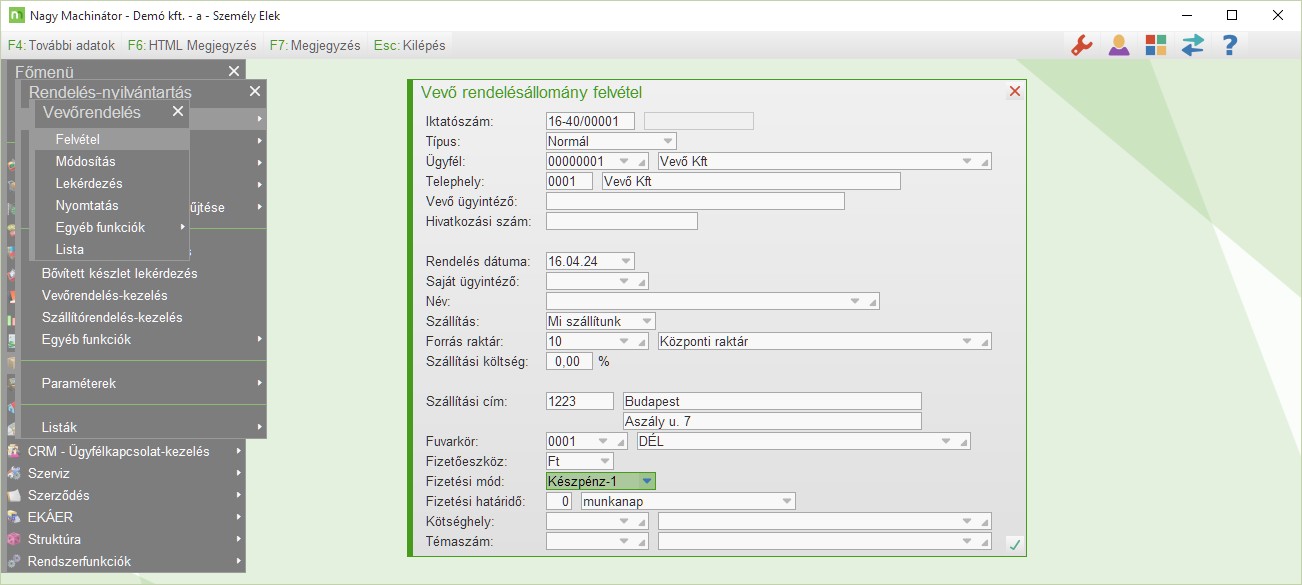Click the colored tiles icon
Image resolution: width=1302 pixels, height=585 pixels.
coord(1156,45)
